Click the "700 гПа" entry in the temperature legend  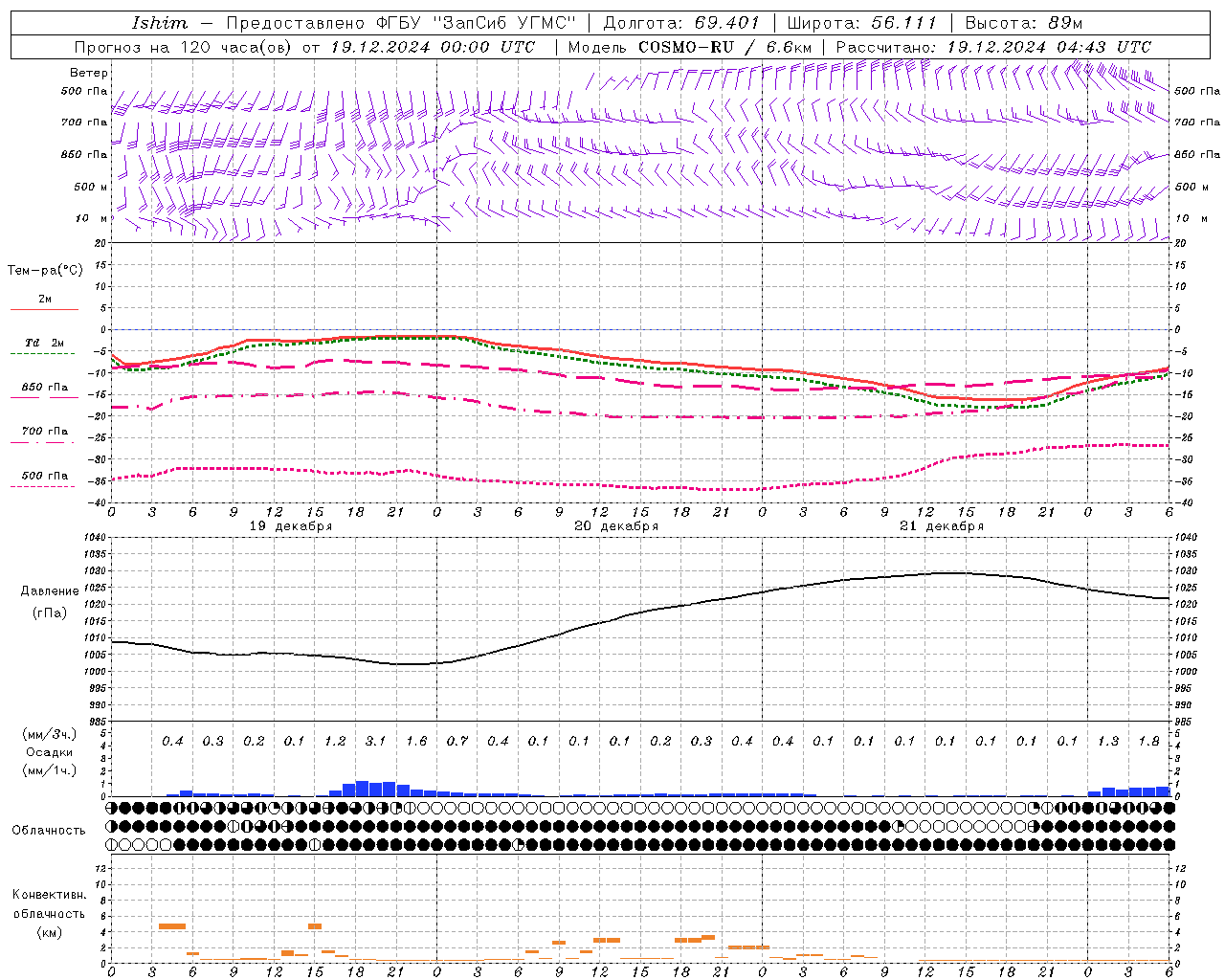44,435
